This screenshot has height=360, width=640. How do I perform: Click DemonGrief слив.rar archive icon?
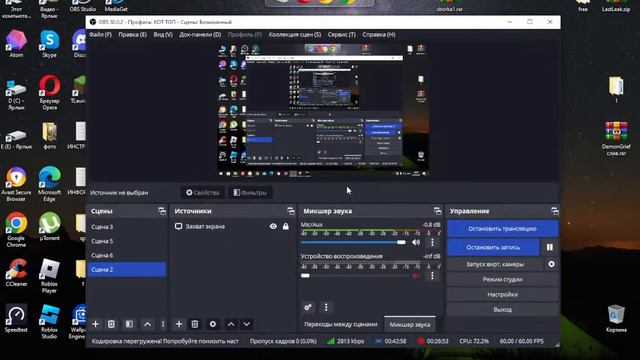click(x=616, y=138)
